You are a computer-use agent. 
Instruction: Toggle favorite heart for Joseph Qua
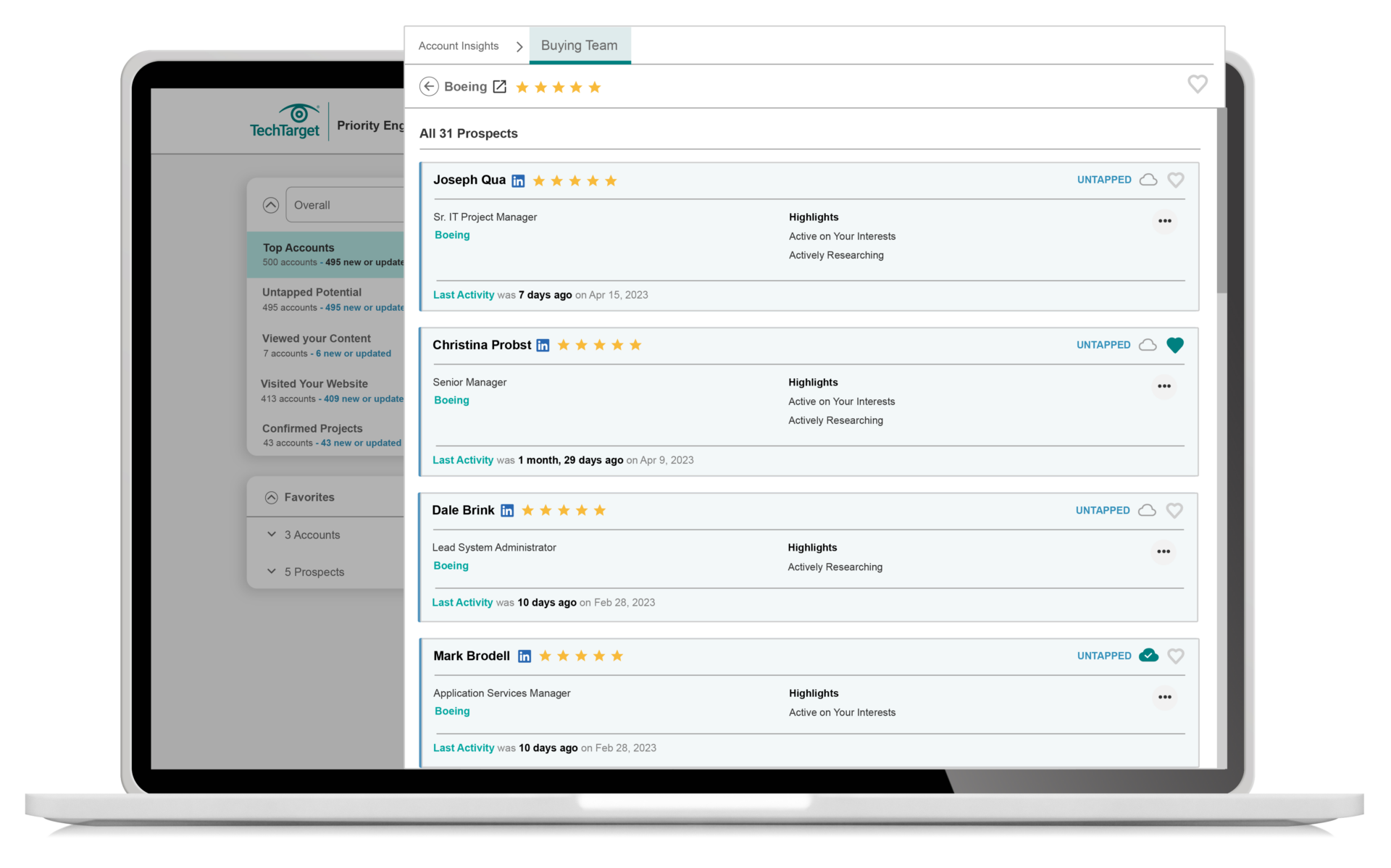(x=1177, y=180)
